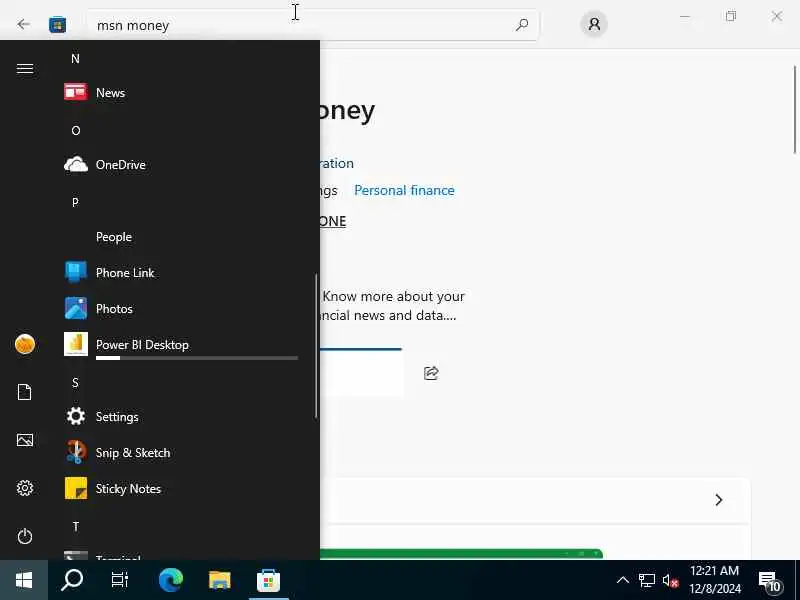Open Documents from Start sidebar

pos(24,392)
